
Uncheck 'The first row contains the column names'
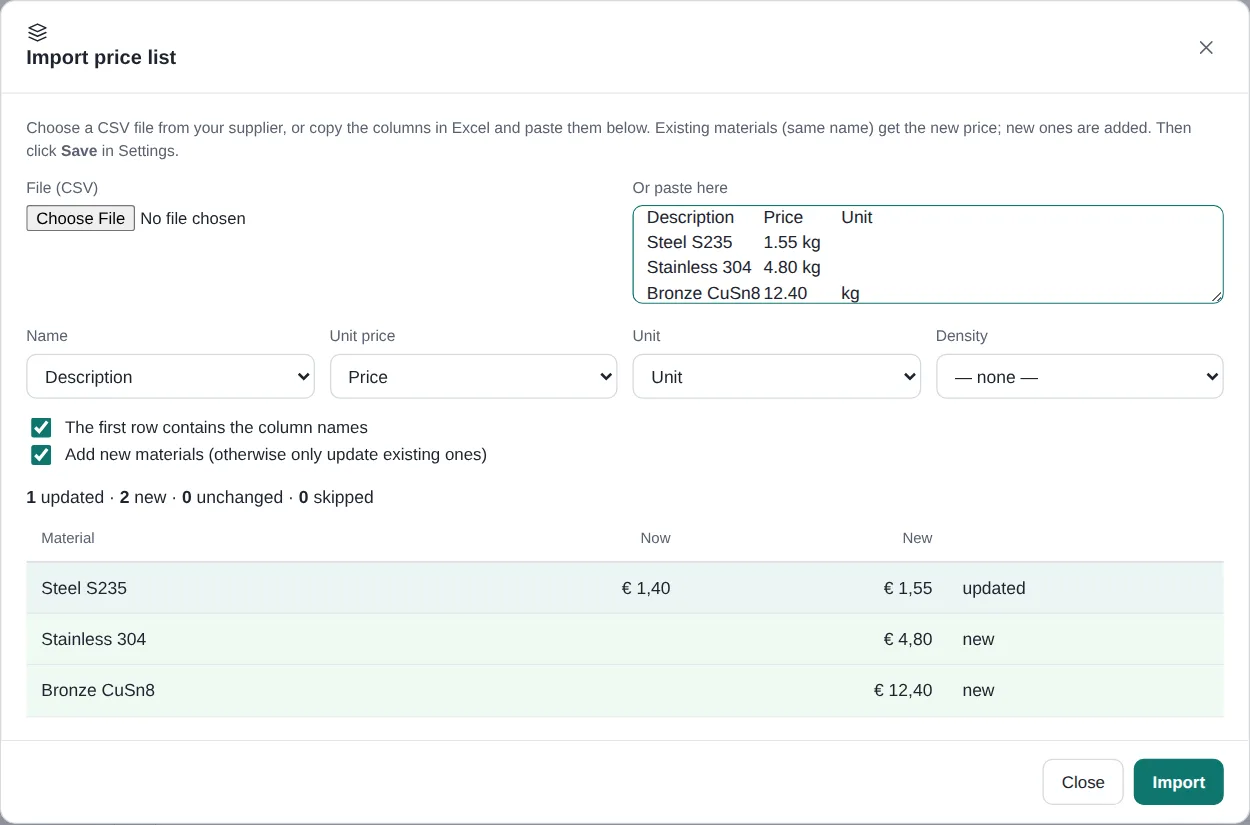tap(41, 428)
